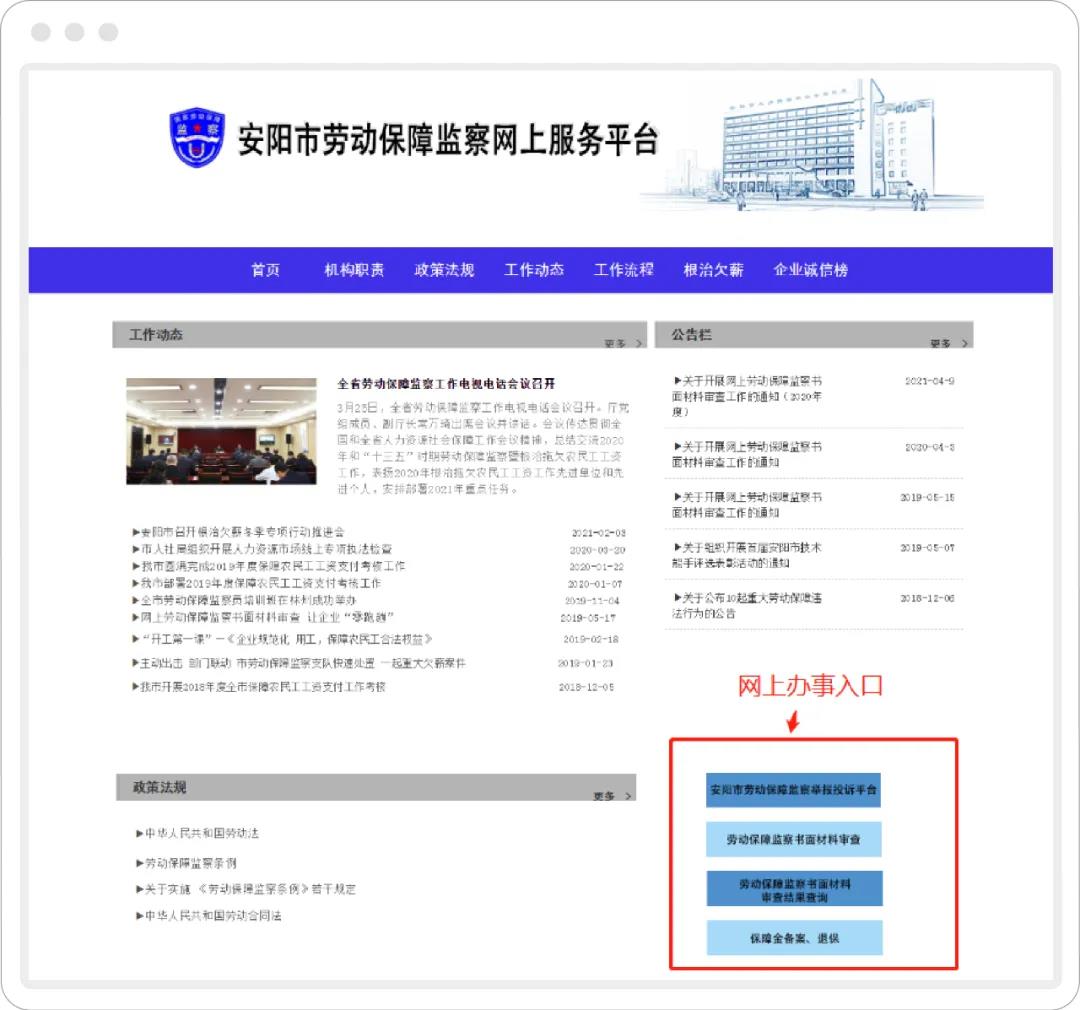Open the 首页 navigation tab

265,270
